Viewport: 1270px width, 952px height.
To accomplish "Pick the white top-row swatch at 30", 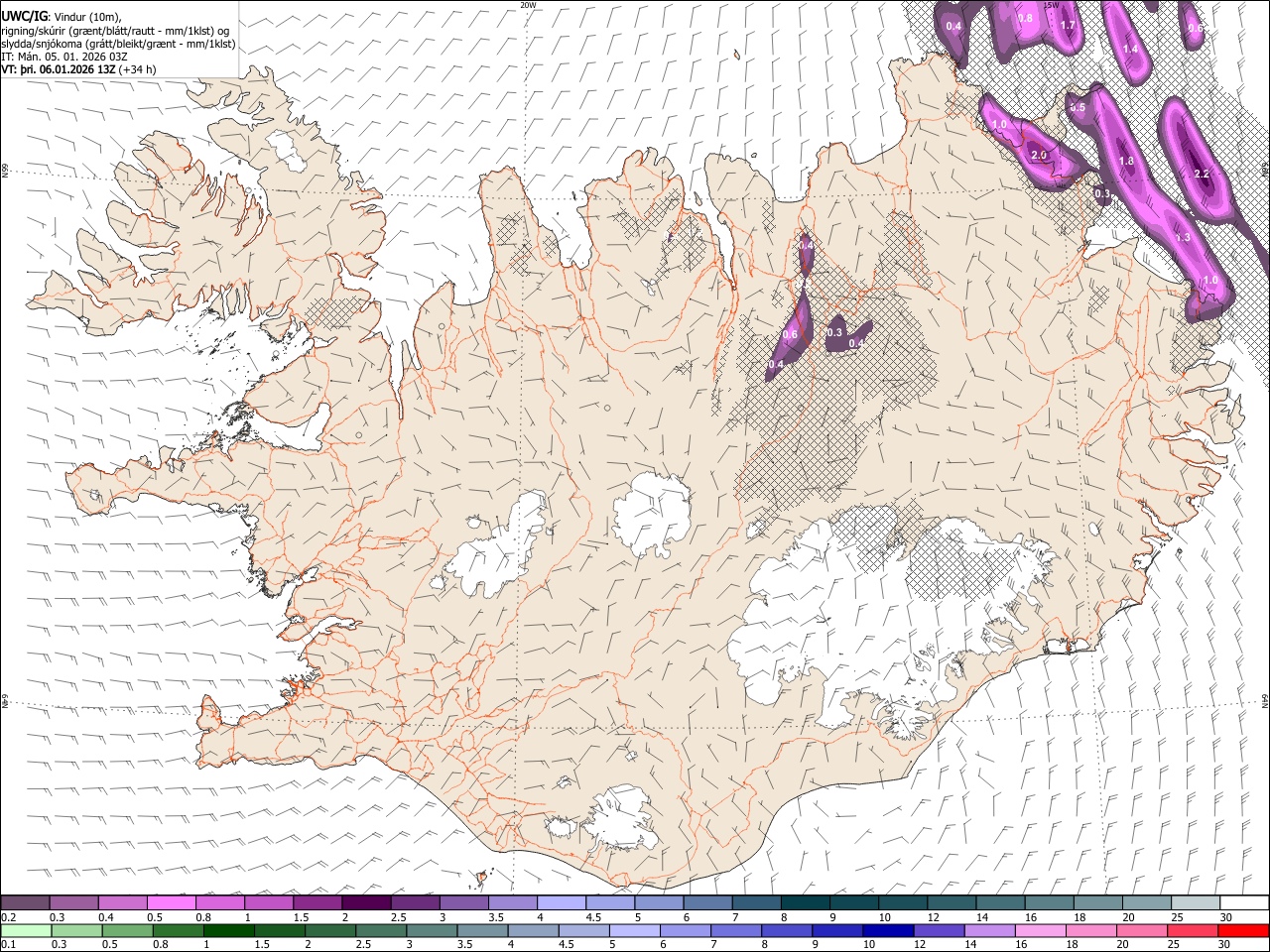I will pos(1244,902).
